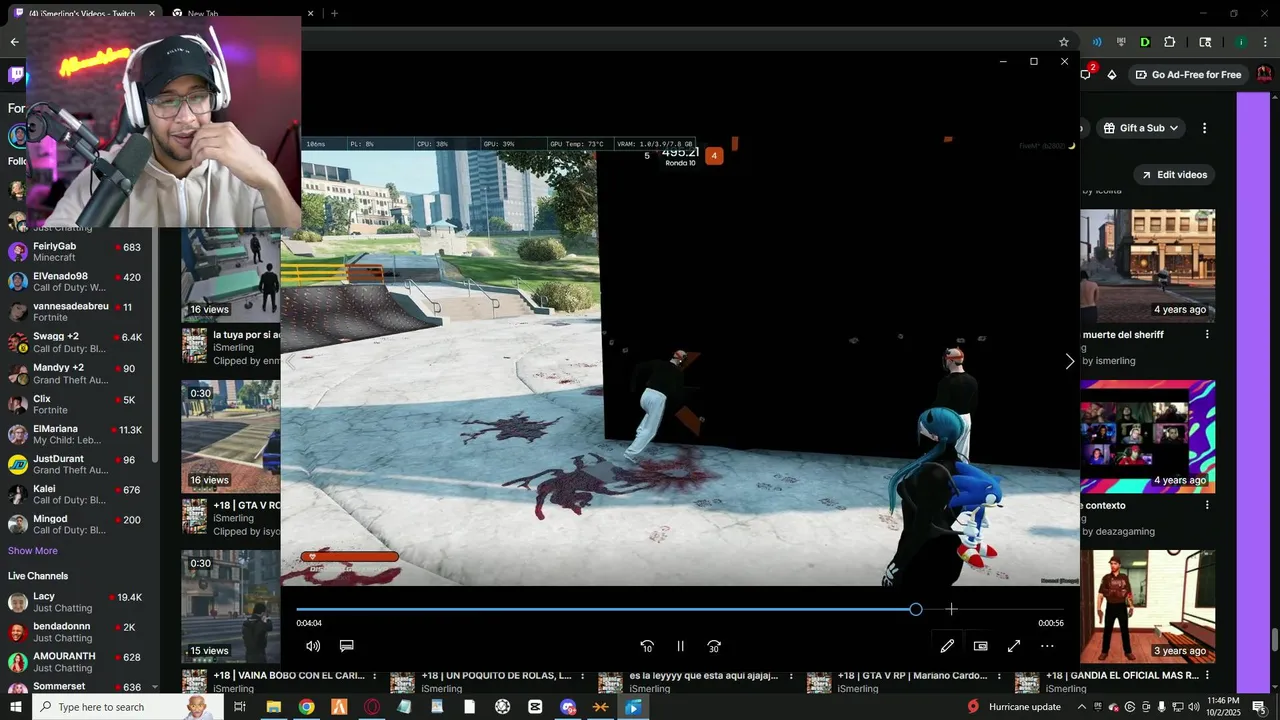1280x720 pixels.
Task: Open the clip thumbnail marked 3 years ago
Action: [x=1148, y=607]
